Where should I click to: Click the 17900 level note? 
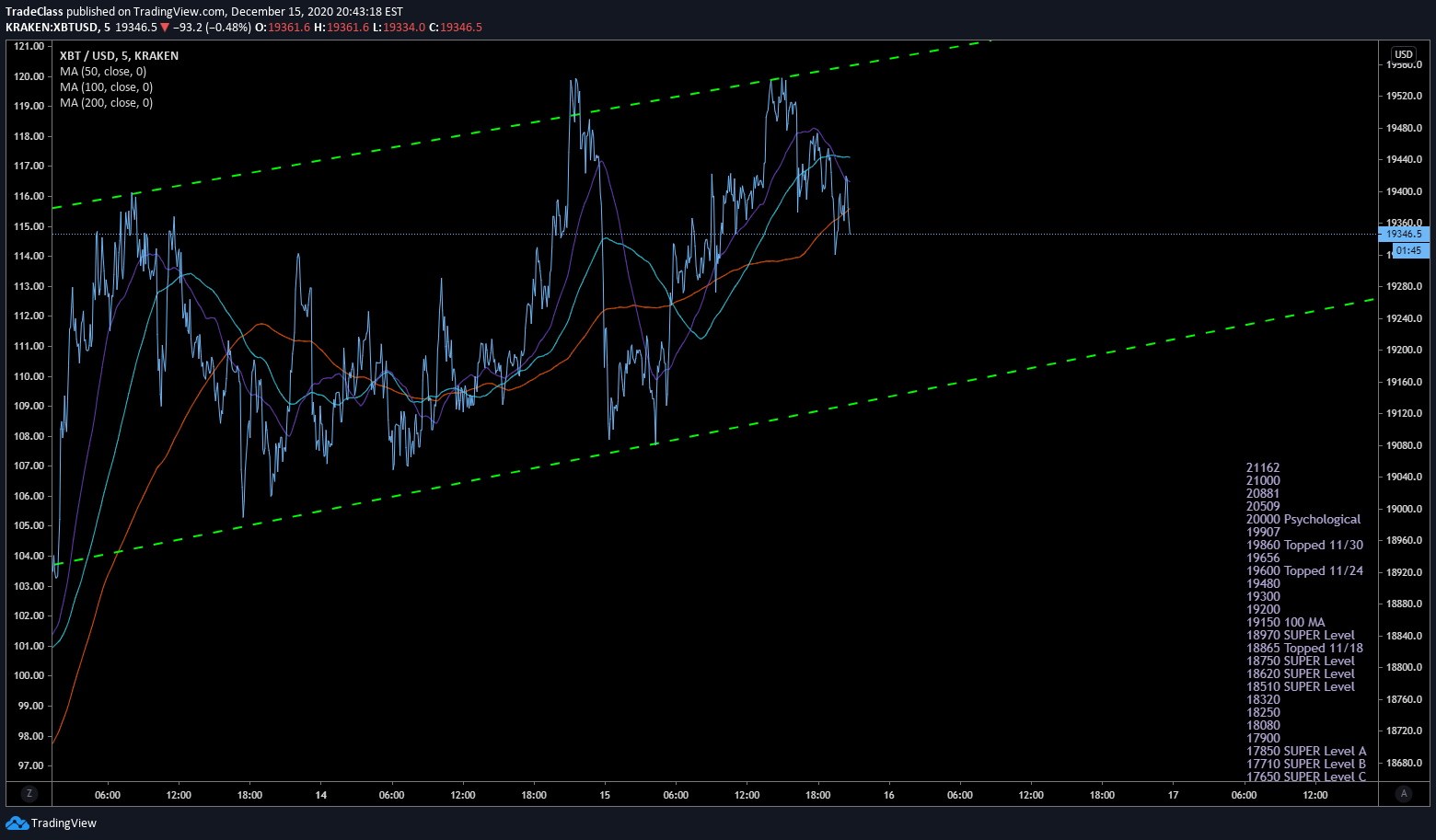pyautogui.click(x=1263, y=738)
